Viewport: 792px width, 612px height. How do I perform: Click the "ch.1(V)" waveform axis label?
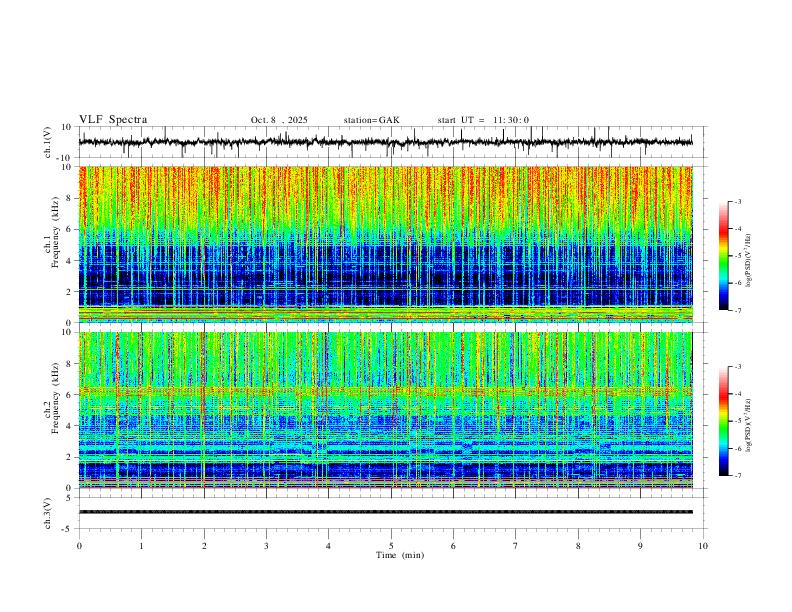(x=47, y=142)
